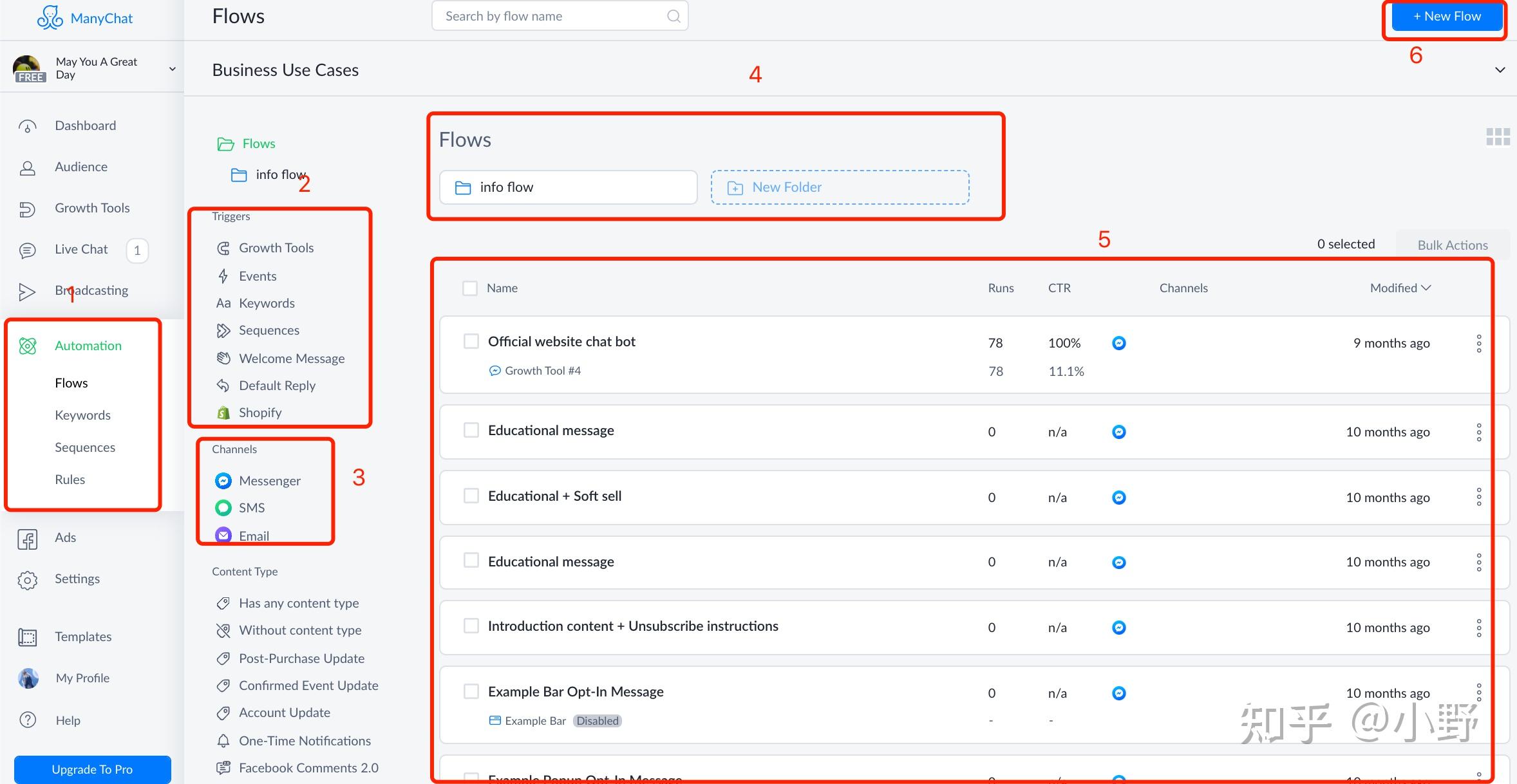Go to Rules under Automation
Viewport: 1517px width, 784px height.
click(70, 480)
